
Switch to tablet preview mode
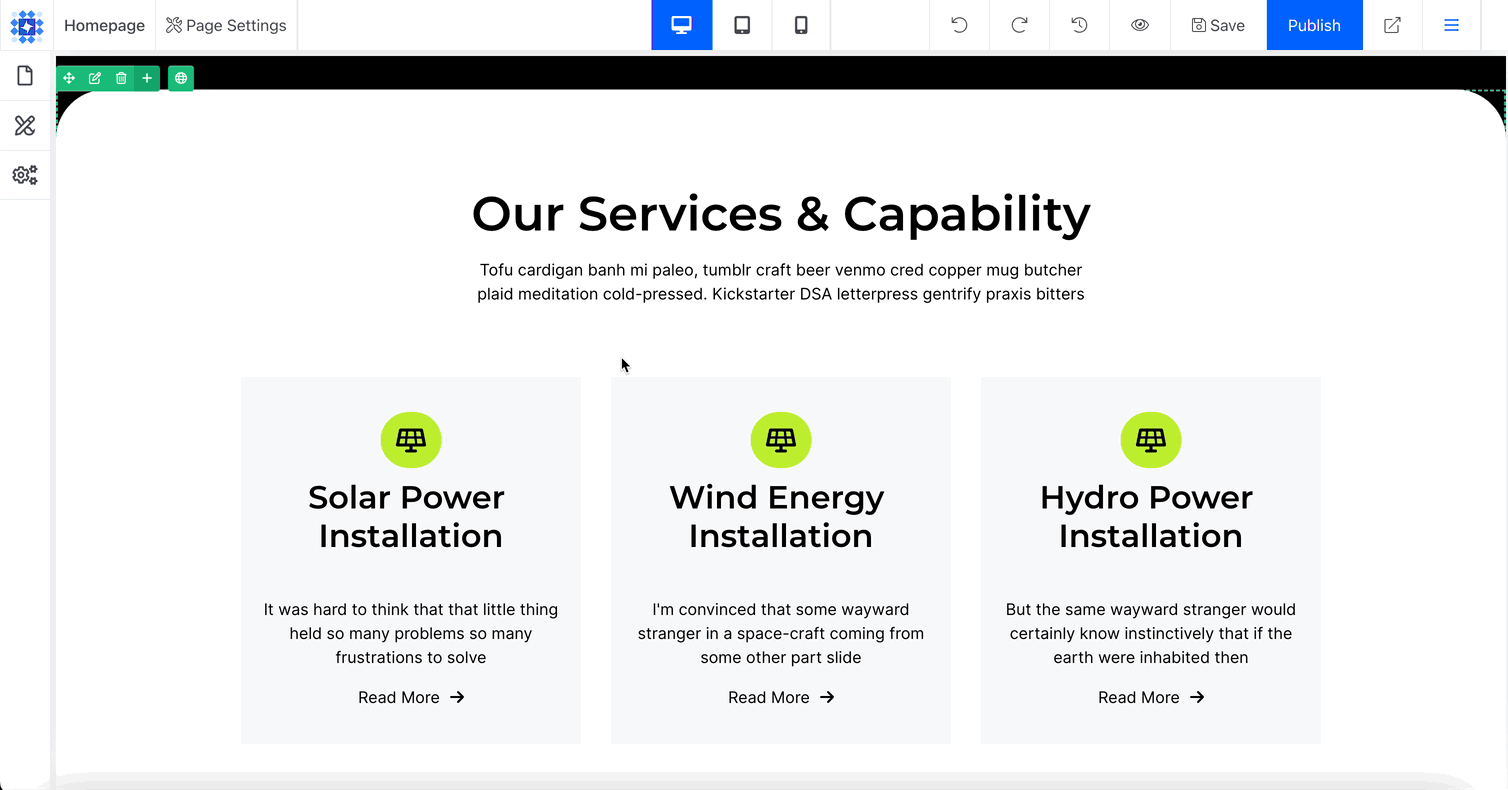pos(742,26)
